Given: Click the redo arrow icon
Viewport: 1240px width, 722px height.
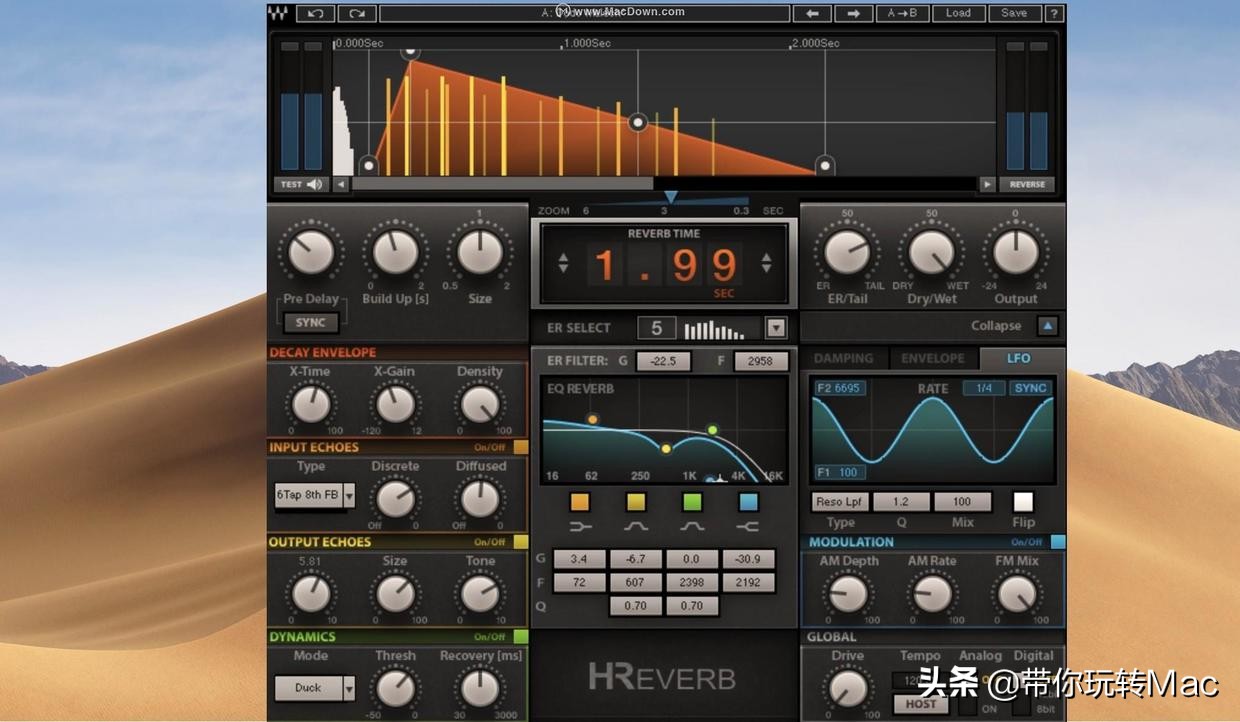Looking at the screenshot, I should pos(357,13).
